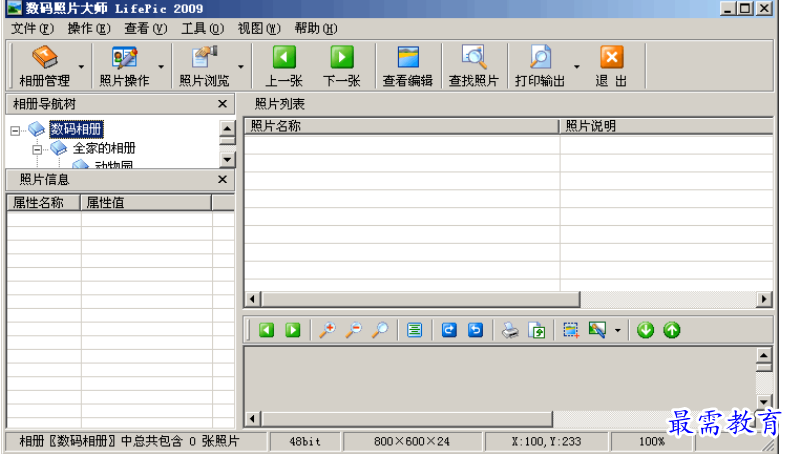Open the 视图(W) menu
This screenshot has width=790, height=454.
259,29
